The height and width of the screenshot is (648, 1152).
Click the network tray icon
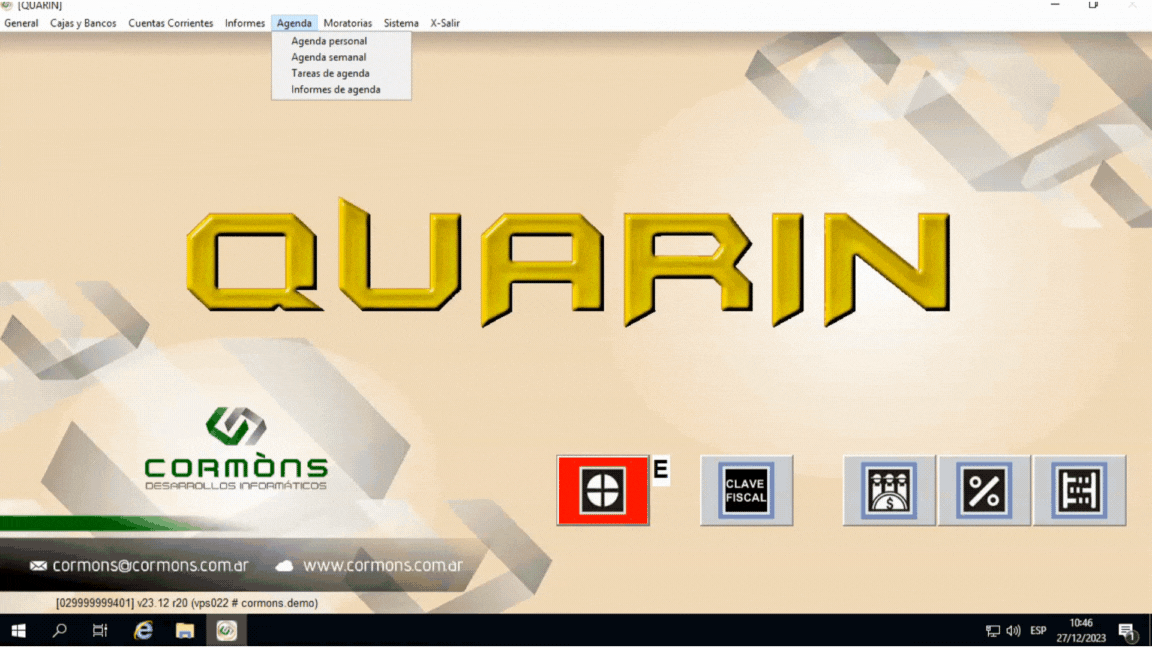(x=993, y=631)
